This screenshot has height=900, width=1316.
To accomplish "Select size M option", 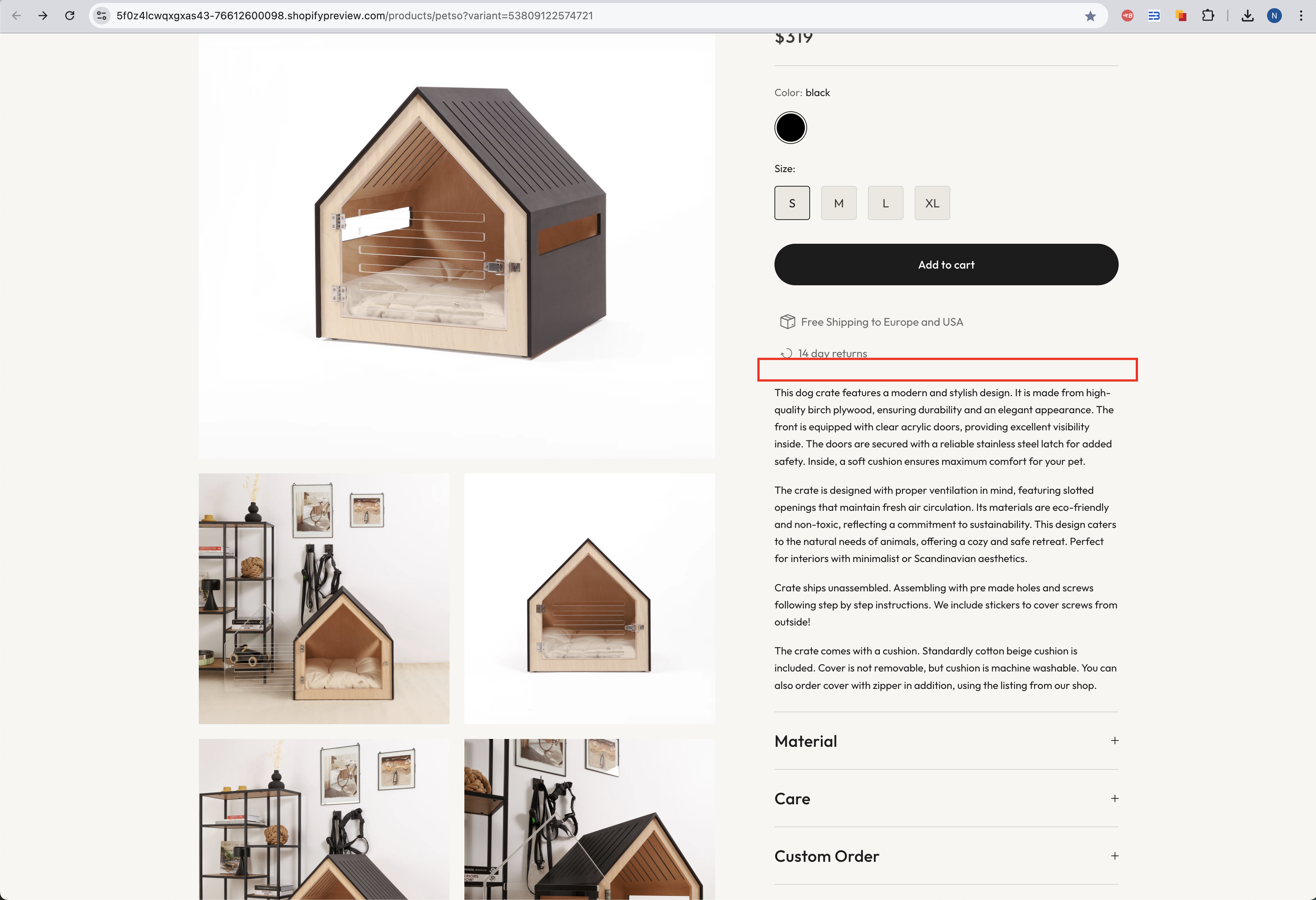I will click(838, 203).
